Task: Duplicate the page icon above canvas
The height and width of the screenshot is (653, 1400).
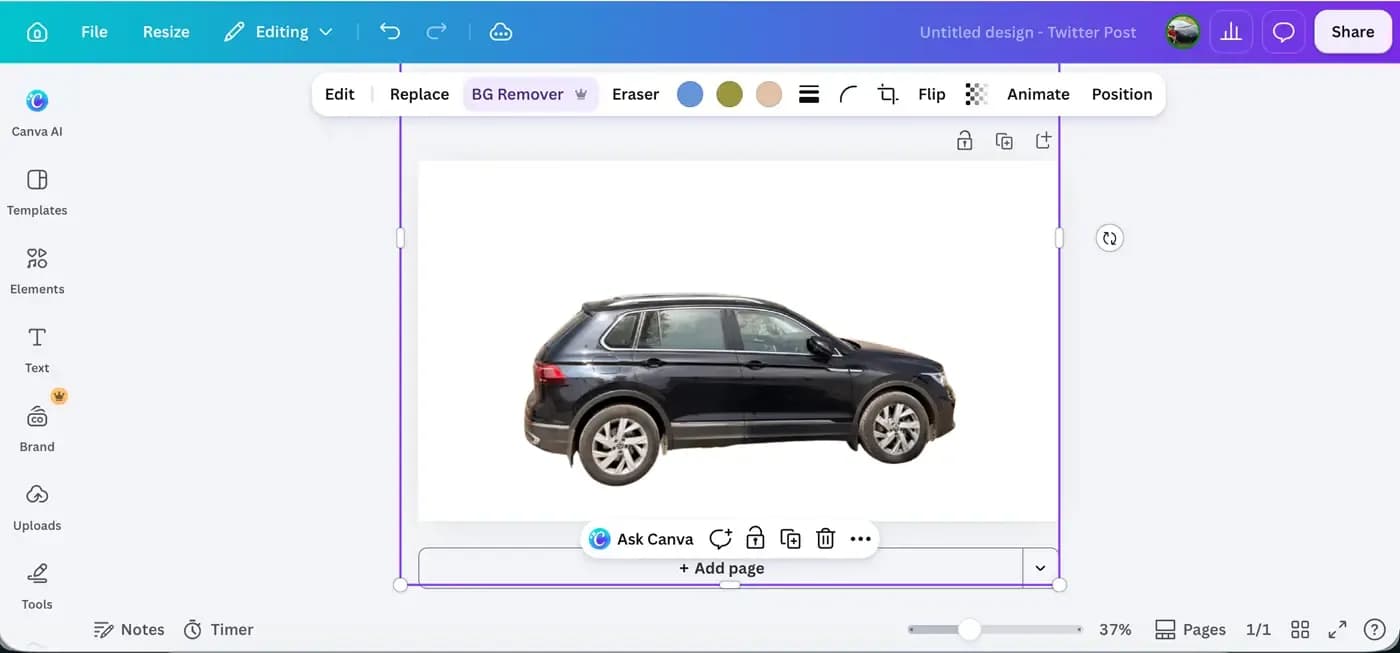Action: pos(1004,141)
